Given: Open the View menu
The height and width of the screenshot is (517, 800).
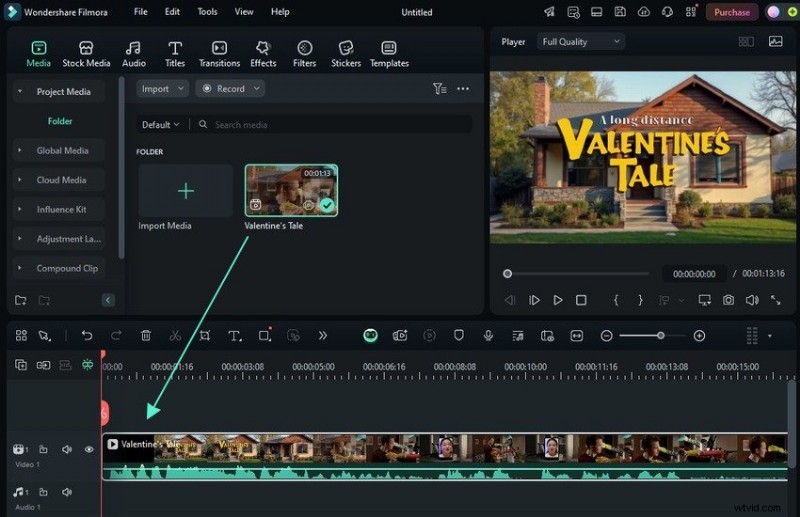Looking at the screenshot, I should pos(244,12).
